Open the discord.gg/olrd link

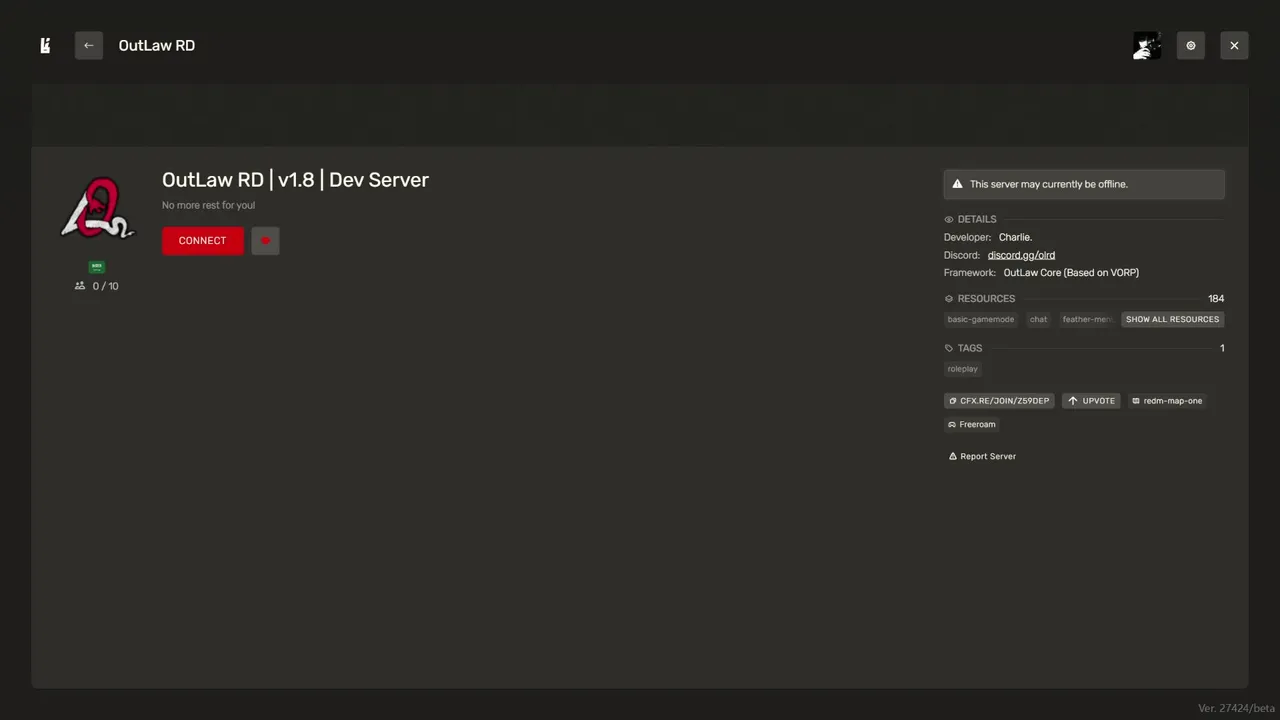[x=1021, y=255]
